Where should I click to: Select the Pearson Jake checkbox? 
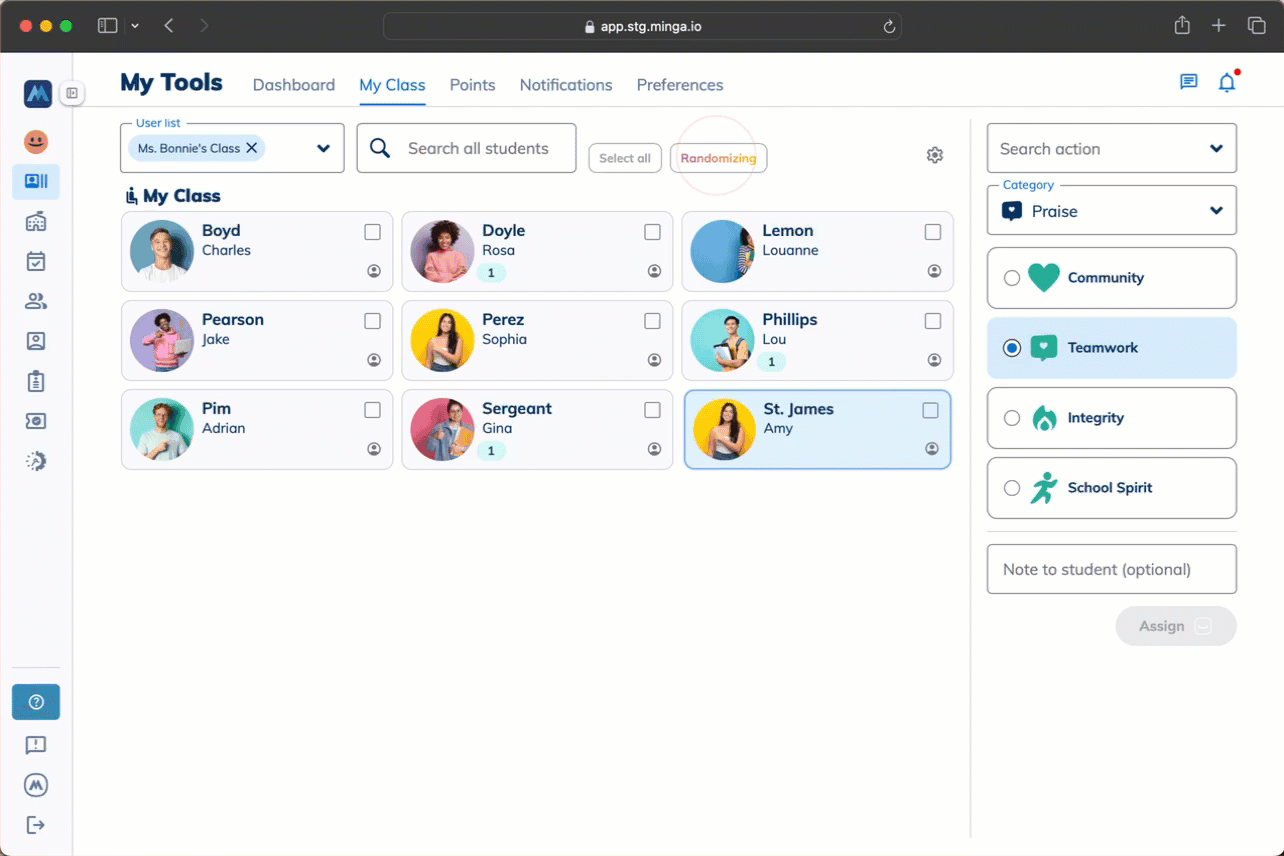[372, 321]
